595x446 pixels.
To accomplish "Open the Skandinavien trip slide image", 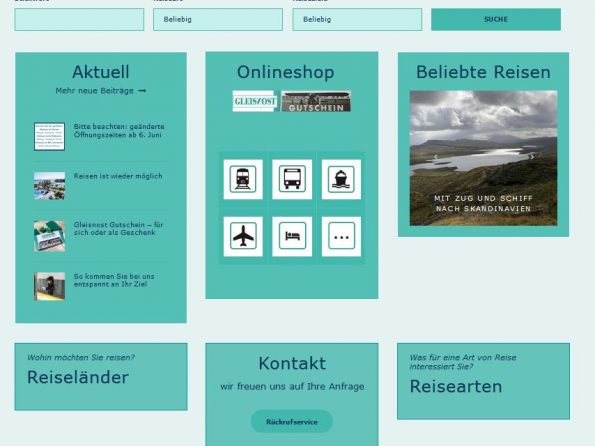I will point(483,158).
